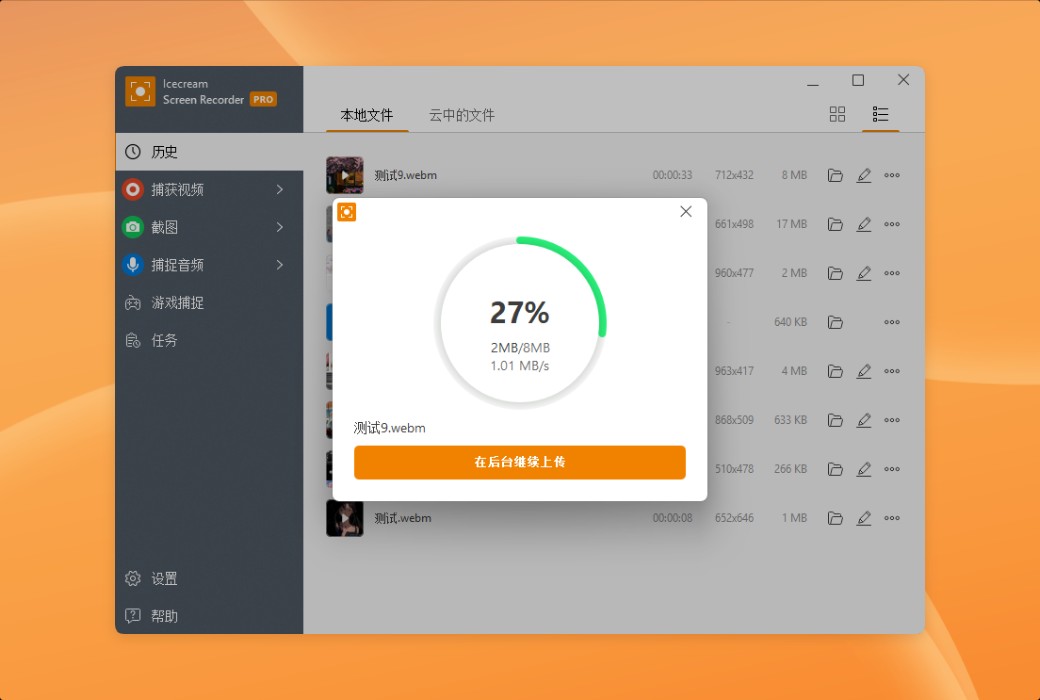Edit 测试9.webm using the pencil icon
1040x700 pixels.
[864, 174]
